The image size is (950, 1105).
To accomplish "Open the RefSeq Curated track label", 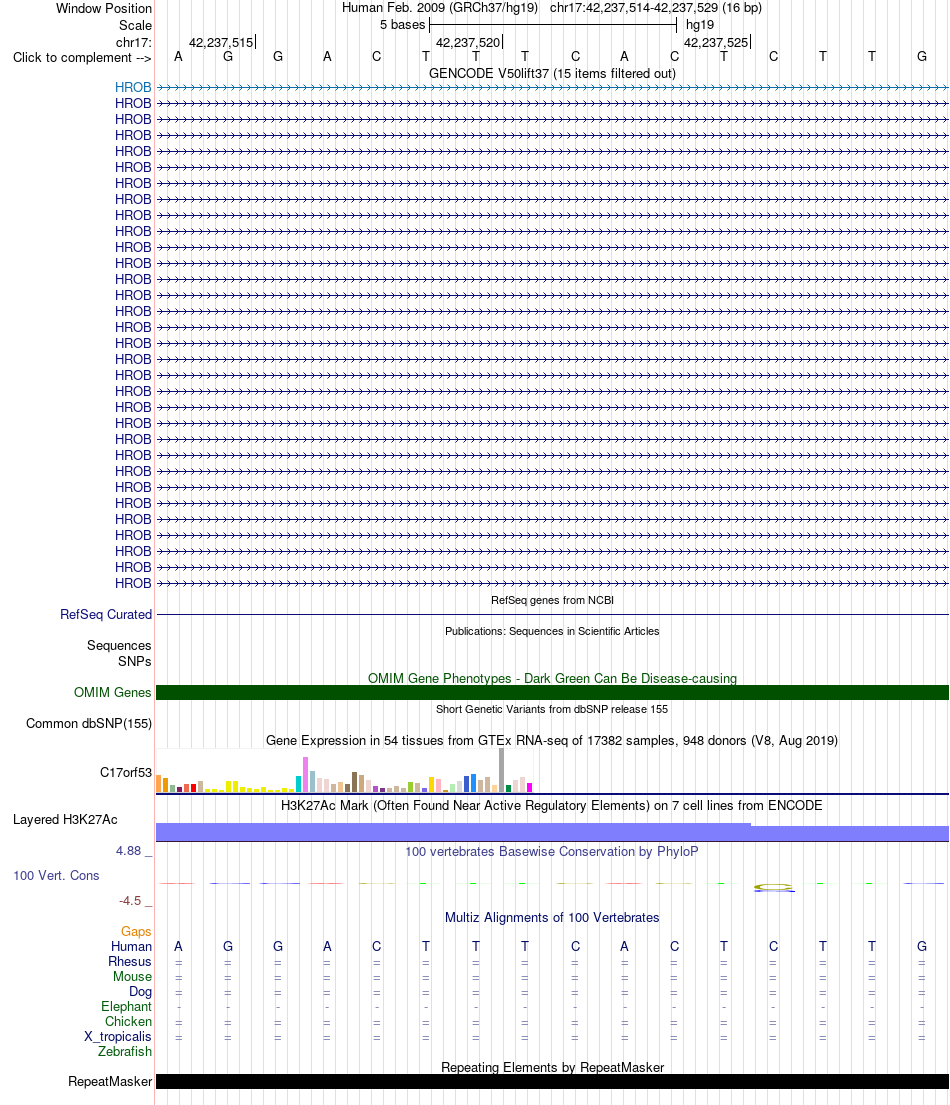I will coord(106,615).
